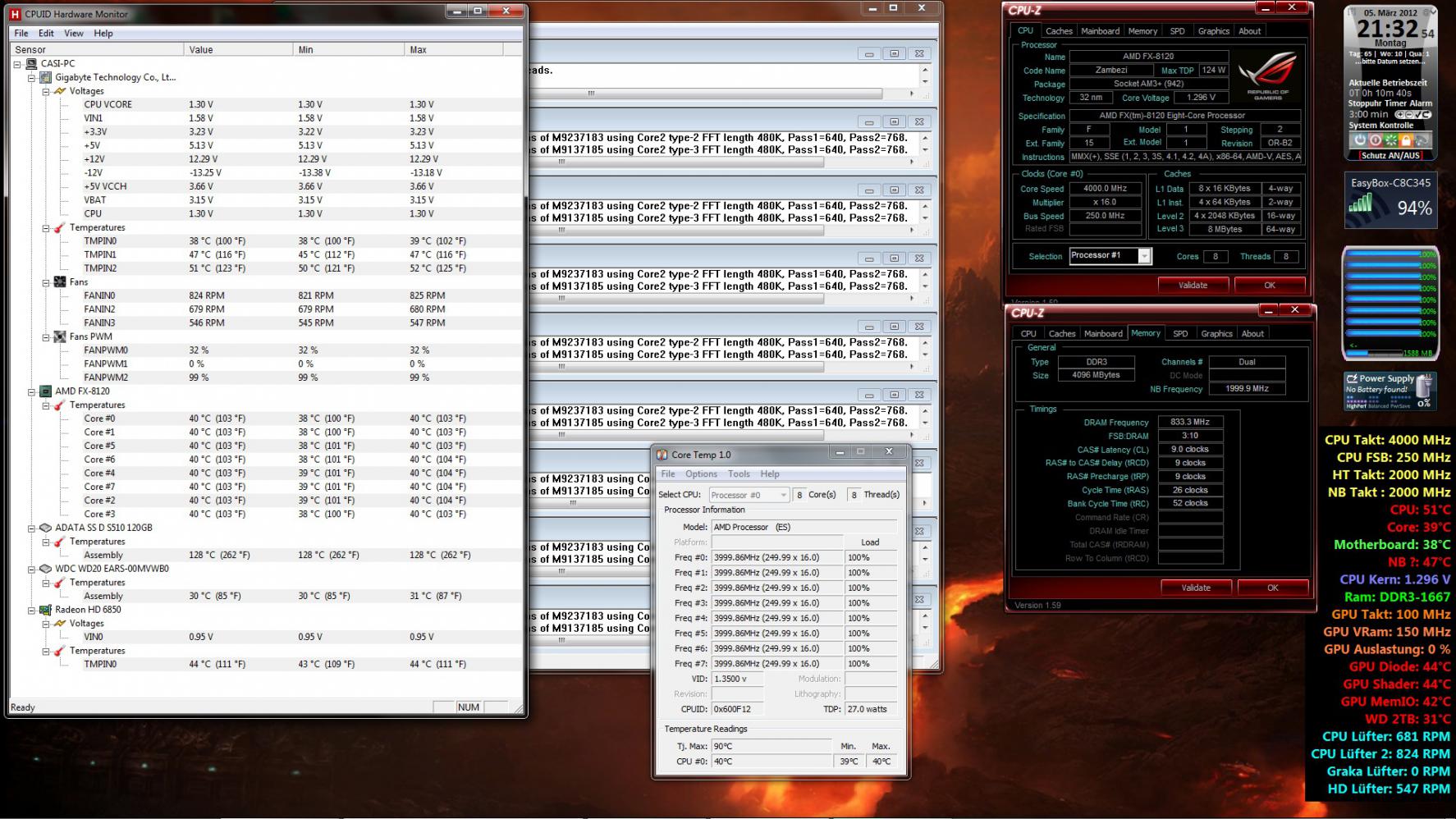
Task: Toggle Schutz AN/AUS in the clock gadget
Action: coord(1390,155)
